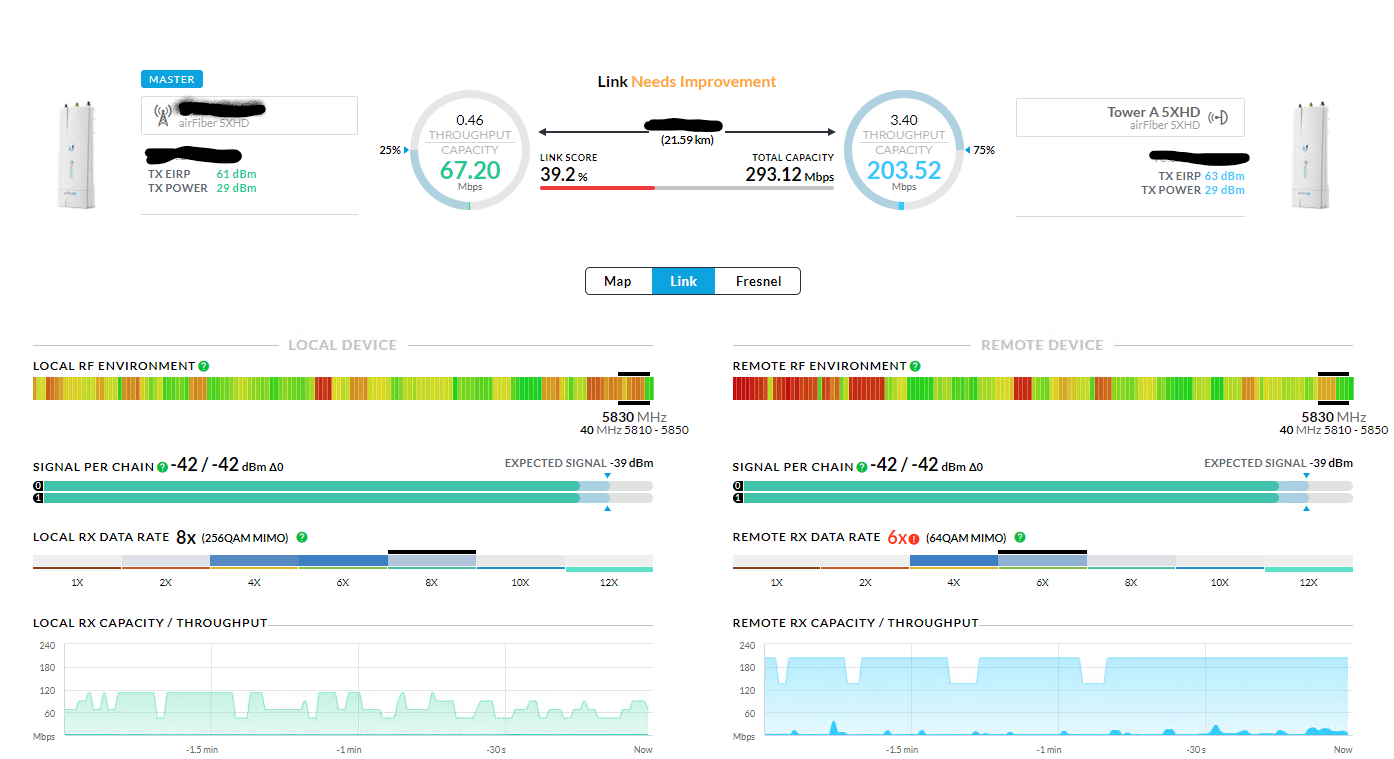This screenshot has height=759, width=1394.
Task: Click the Local RX Data Rate help icon
Action: [x=302, y=538]
